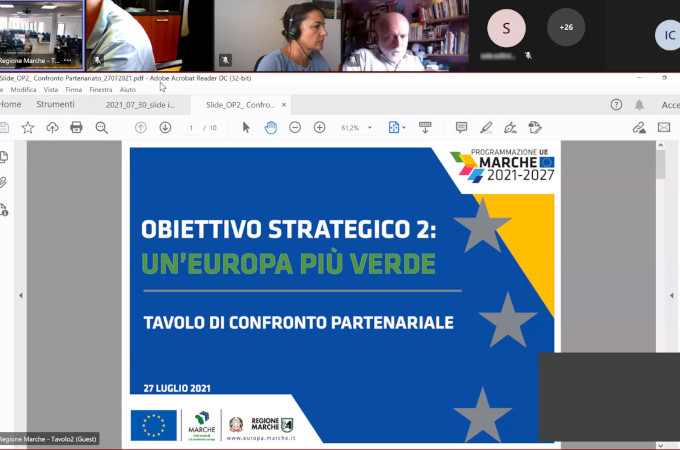
Task: Switch to the Home tab
Action: pos(11,104)
